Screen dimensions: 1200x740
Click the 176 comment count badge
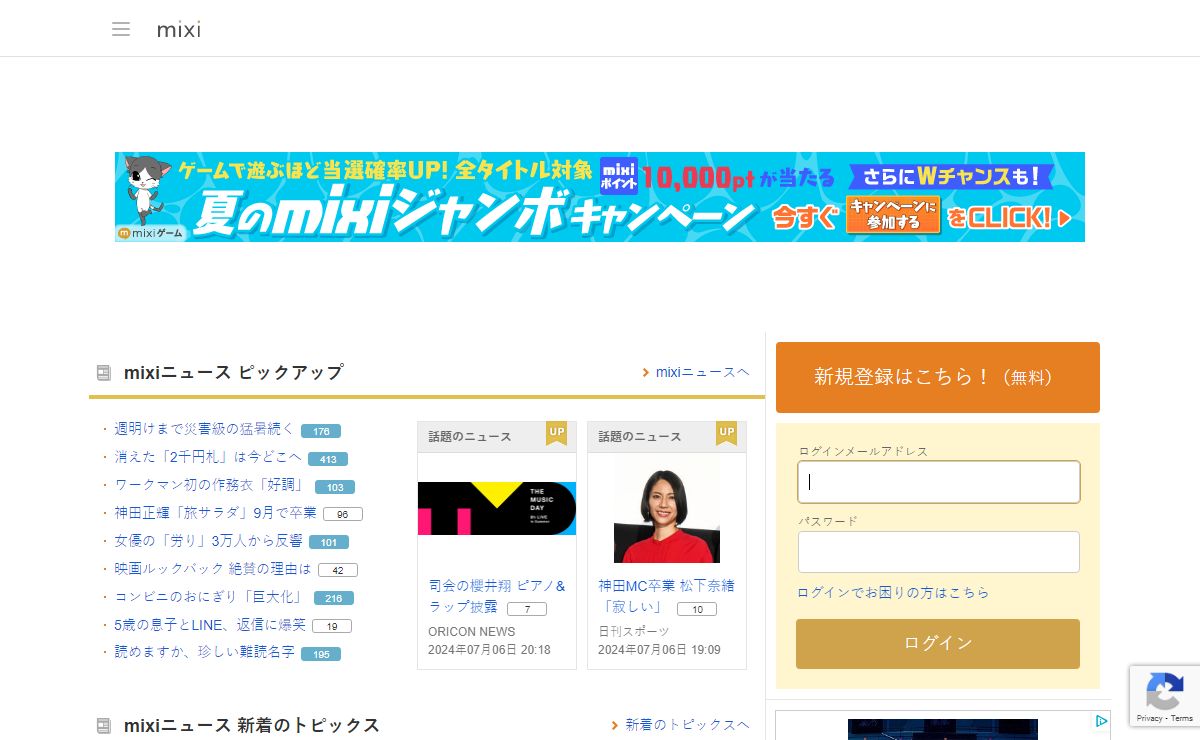tap(321, 431)
